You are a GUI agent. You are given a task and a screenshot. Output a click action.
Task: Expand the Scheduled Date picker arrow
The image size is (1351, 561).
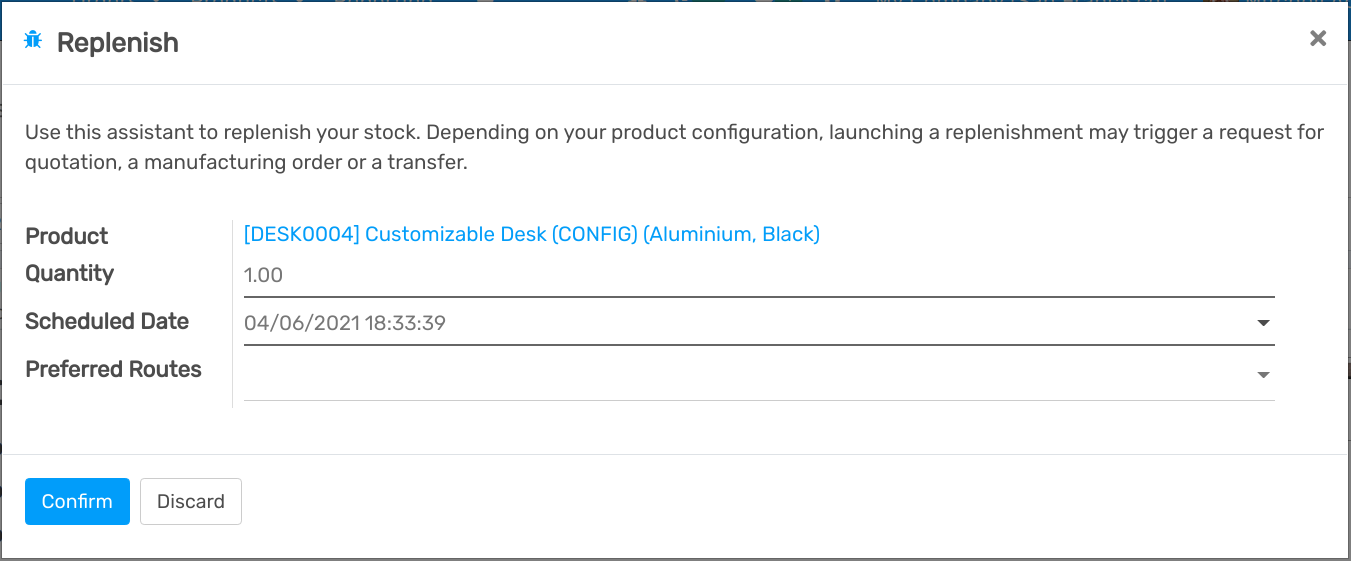coord(1263,323)
